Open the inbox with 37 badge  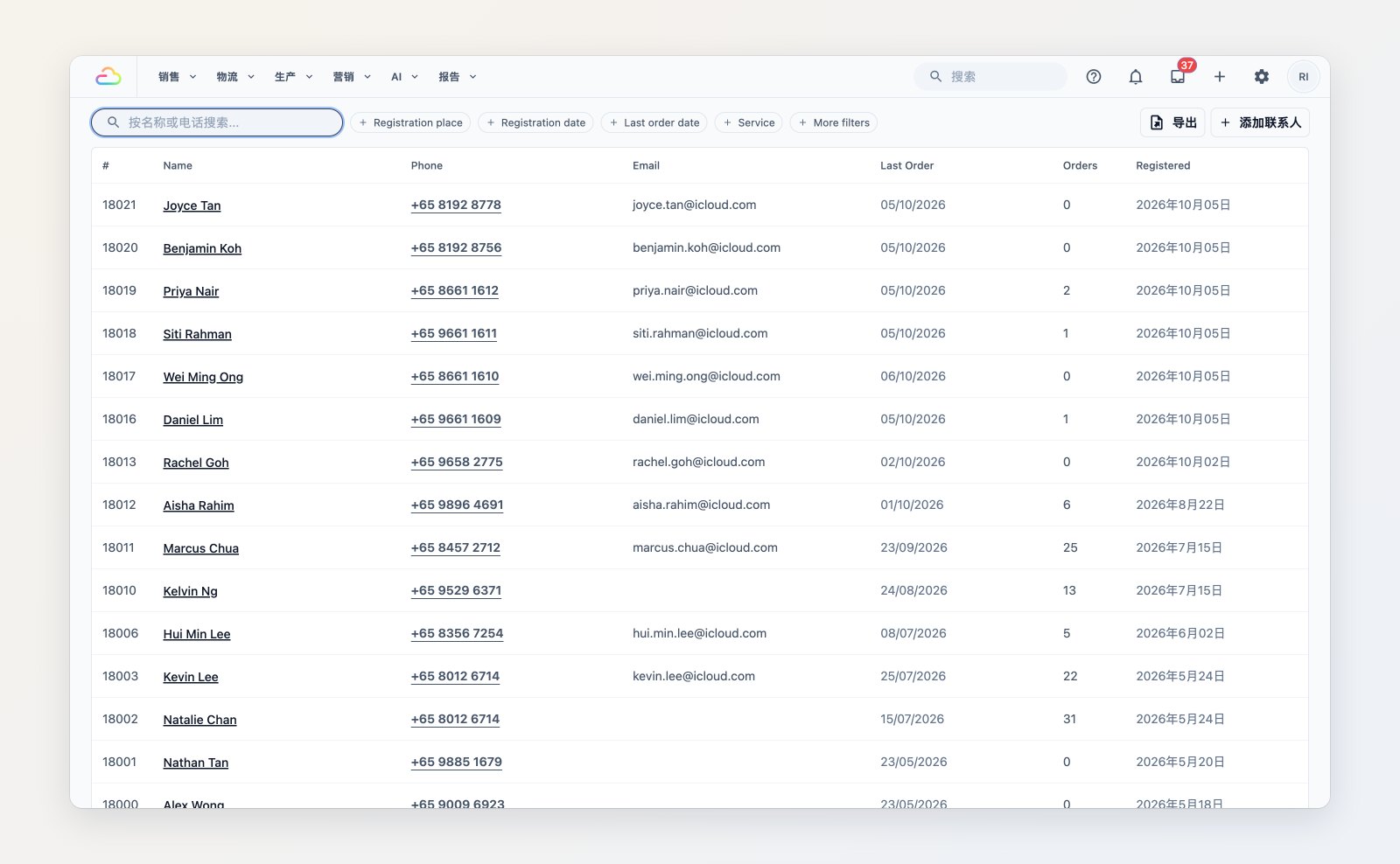(x=1178, y=77)
